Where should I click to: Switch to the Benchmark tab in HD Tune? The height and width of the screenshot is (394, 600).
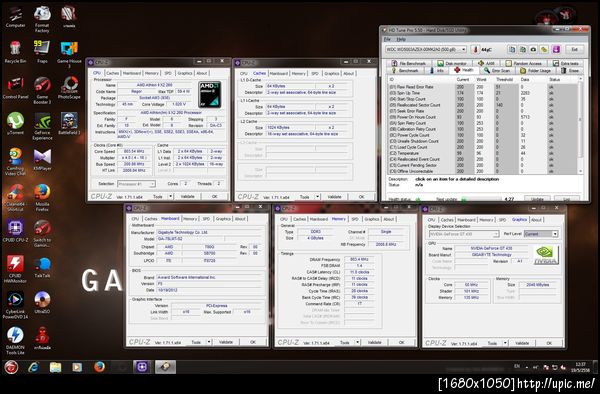tap(405, 71)
